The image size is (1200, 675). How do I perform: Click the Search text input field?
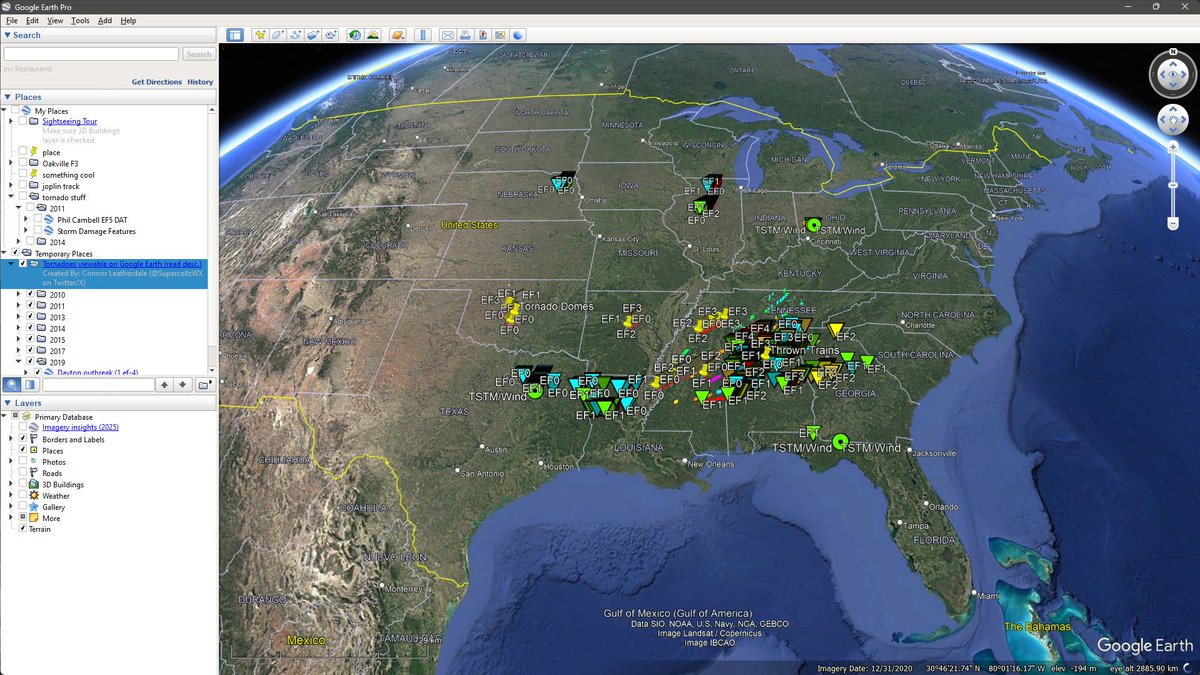point(91,54)
